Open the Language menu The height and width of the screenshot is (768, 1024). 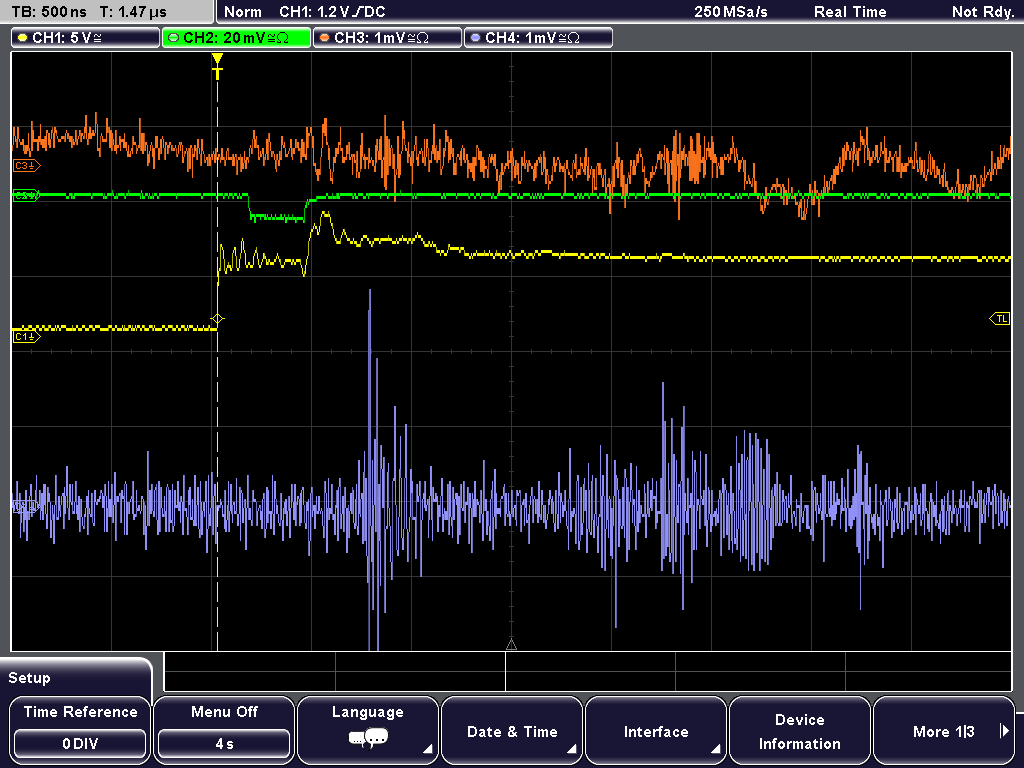coord(368,729)
